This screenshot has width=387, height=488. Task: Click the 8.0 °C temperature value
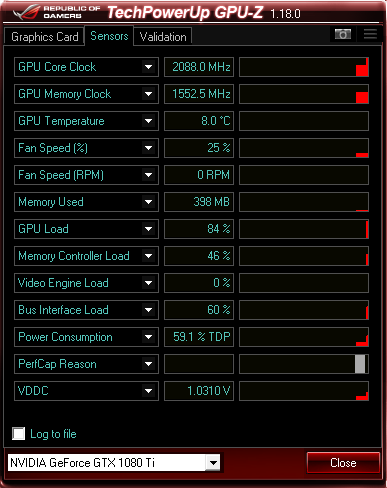[x=199, y=121]
